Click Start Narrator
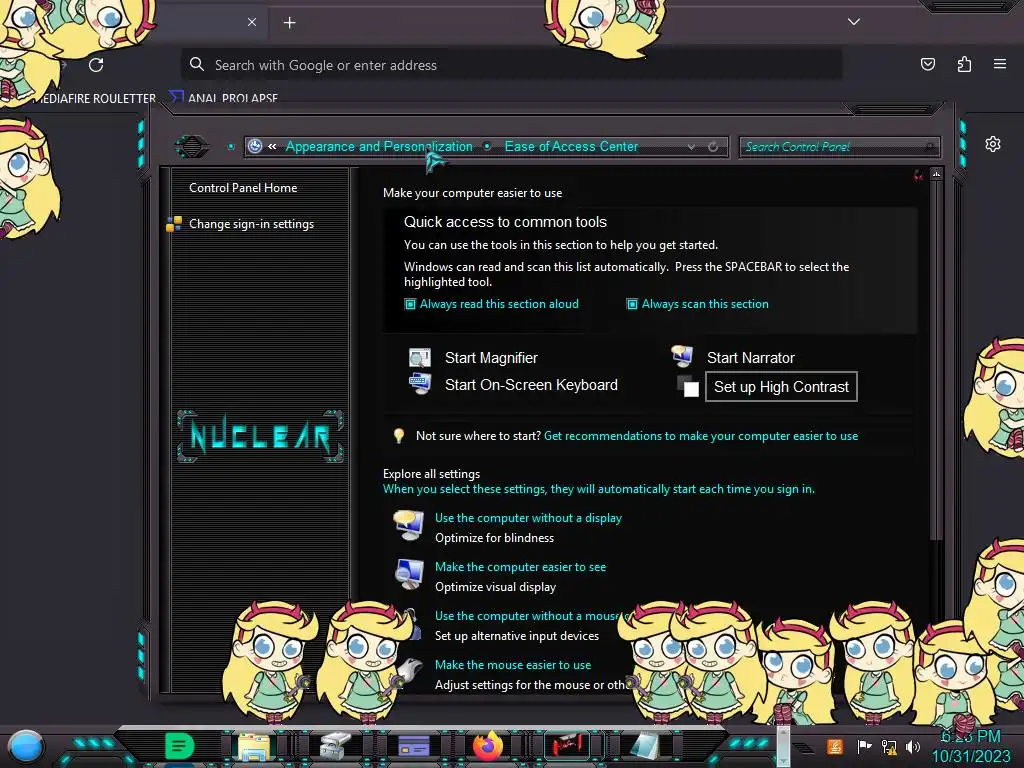Screen dimensions: 1024x768 (x=750, y=358)
